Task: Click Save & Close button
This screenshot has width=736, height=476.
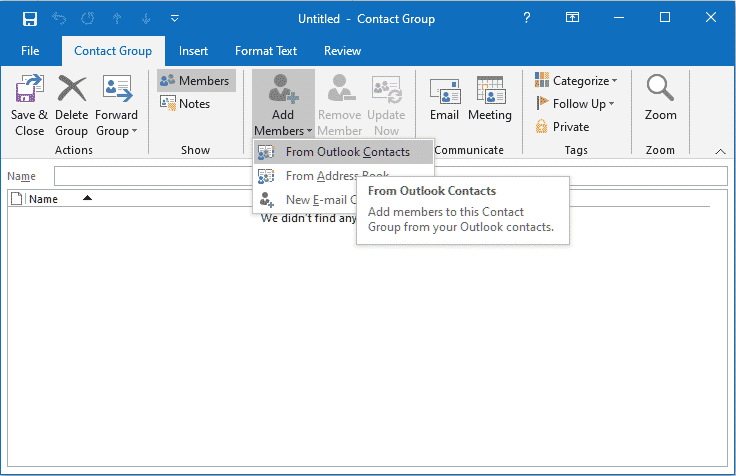Action: tap(30, 105)
